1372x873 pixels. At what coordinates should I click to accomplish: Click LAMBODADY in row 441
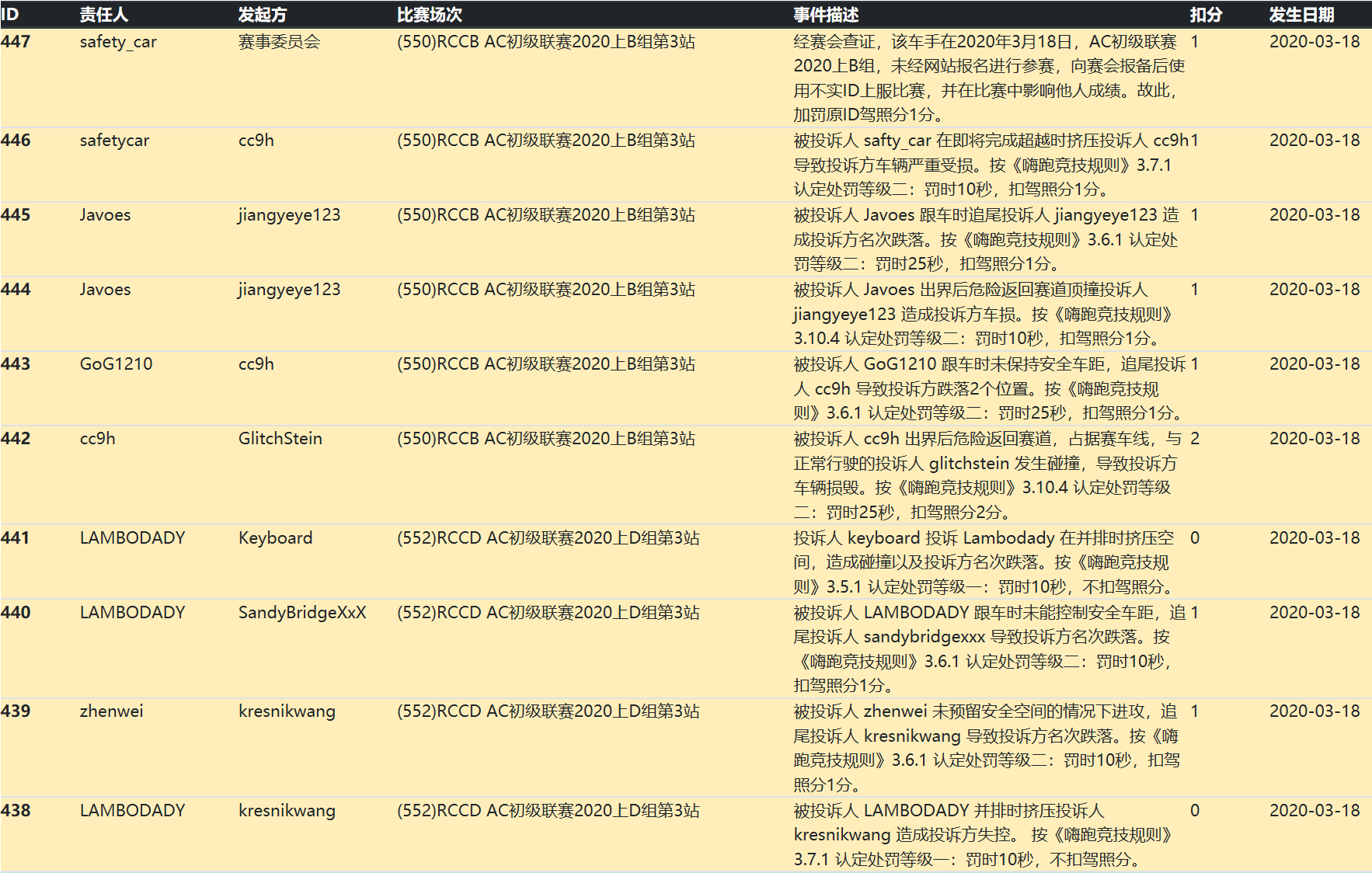132,538
